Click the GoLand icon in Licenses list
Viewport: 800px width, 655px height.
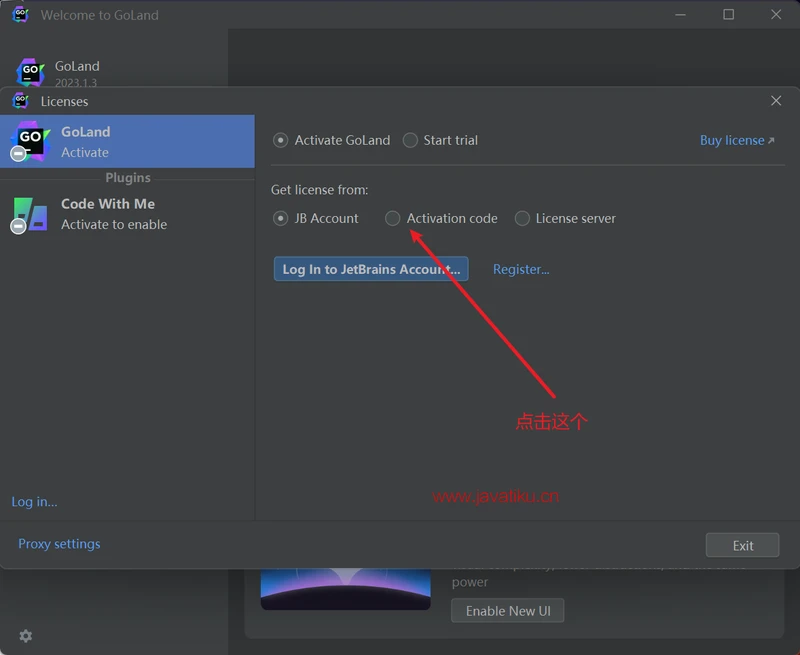[x=30, y=140]
